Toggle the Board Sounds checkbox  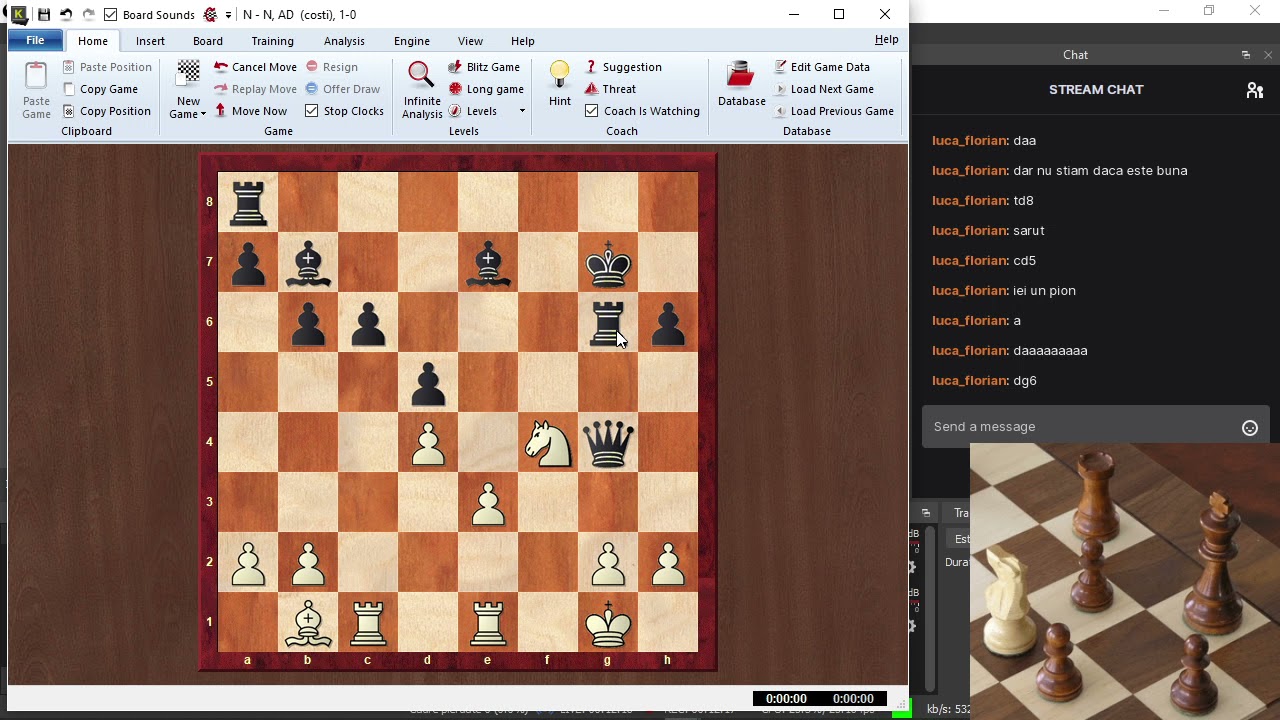click(111, 15)
